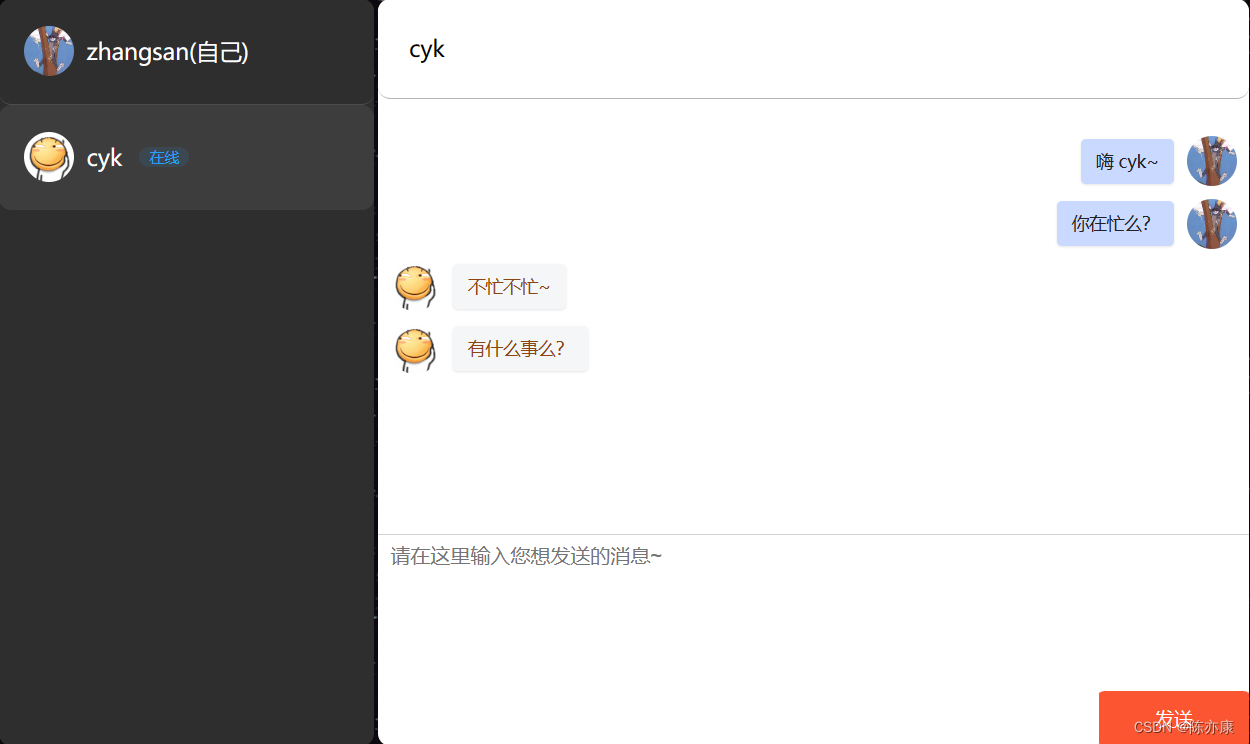
Task: Click sender avatar beside the 你在忙么? message
Action: (x=1212, y=224)
